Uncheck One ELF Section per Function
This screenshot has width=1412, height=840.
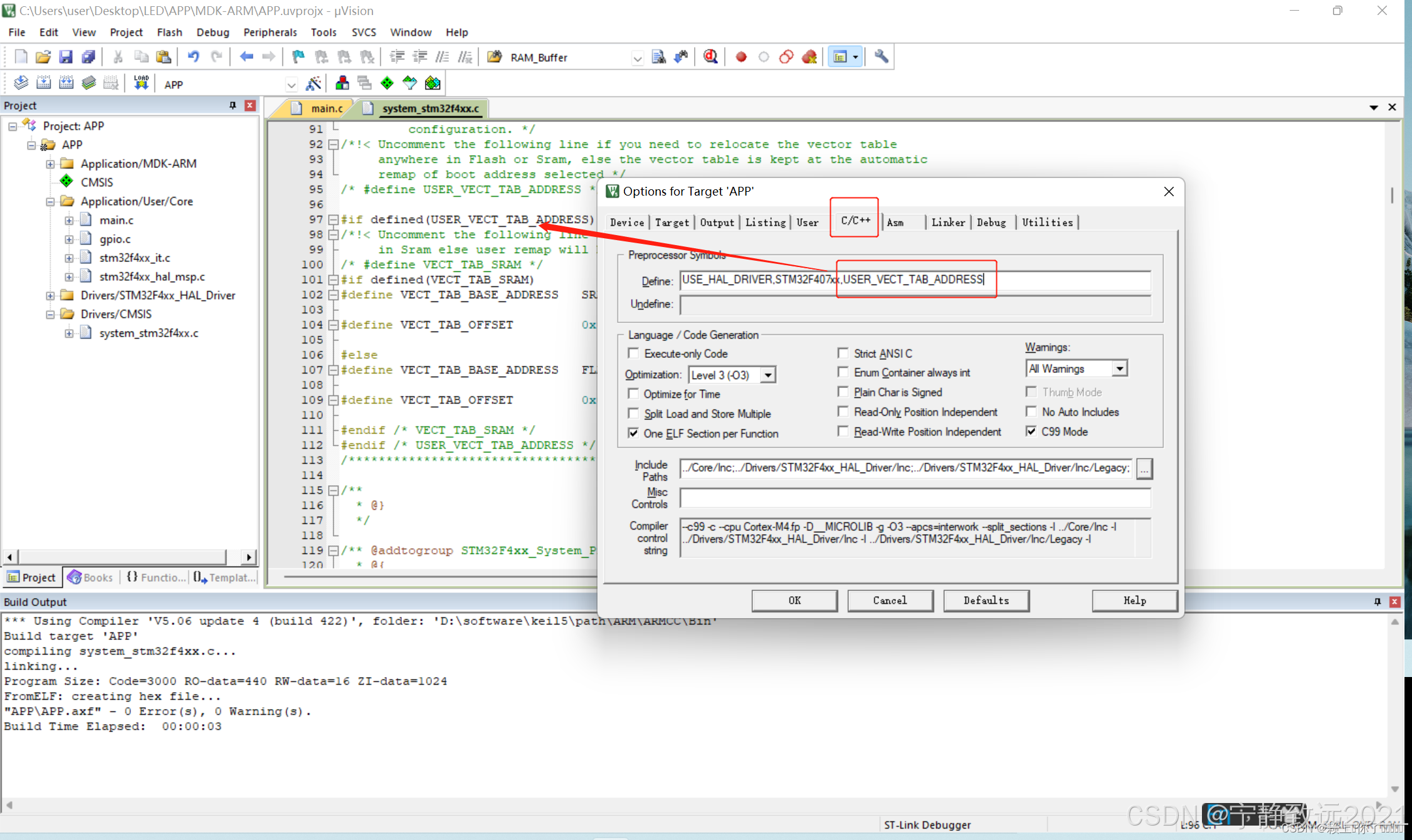(x=633, y=433)
